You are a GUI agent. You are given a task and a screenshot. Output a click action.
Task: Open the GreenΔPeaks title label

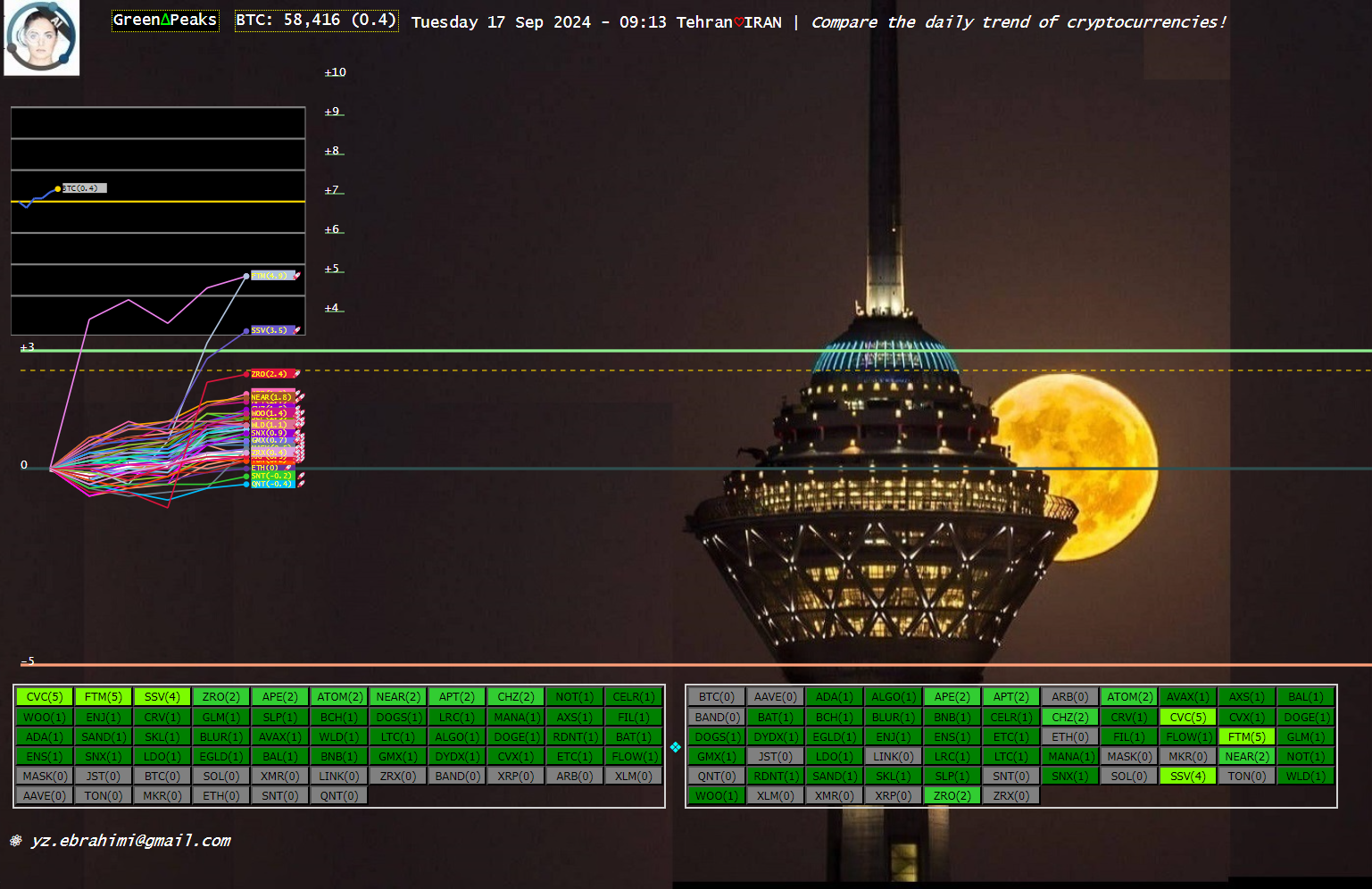165,20
